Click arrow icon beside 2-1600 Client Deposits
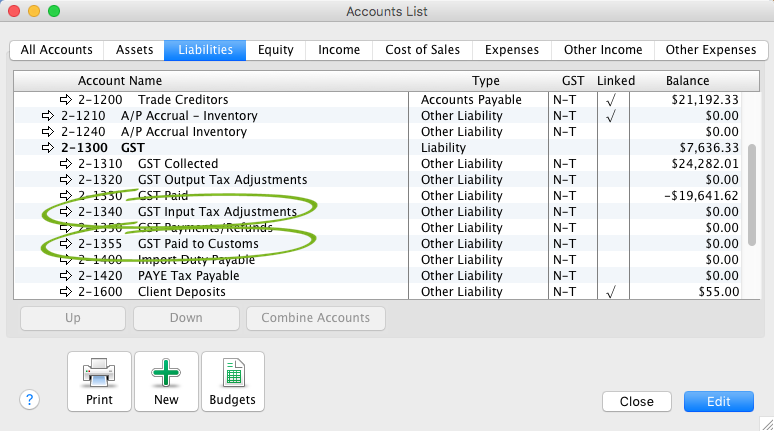Viewport: 774px width, 431px height. 67,292
